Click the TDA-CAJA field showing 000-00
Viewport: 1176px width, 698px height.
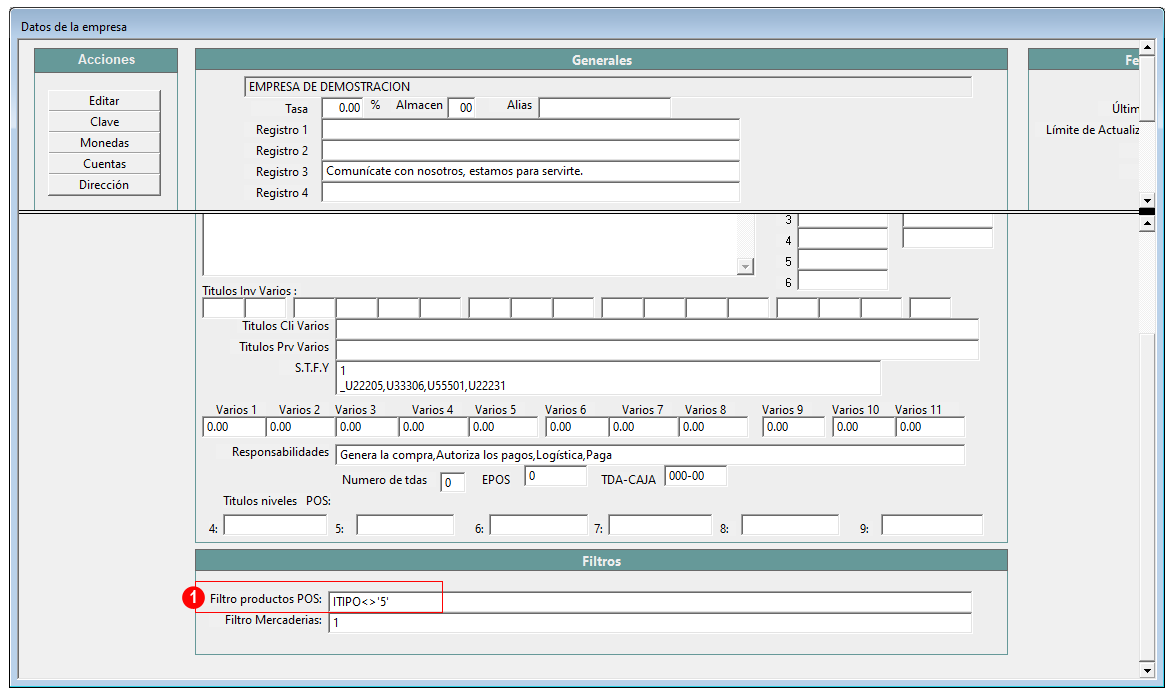(x=695, y=476)
